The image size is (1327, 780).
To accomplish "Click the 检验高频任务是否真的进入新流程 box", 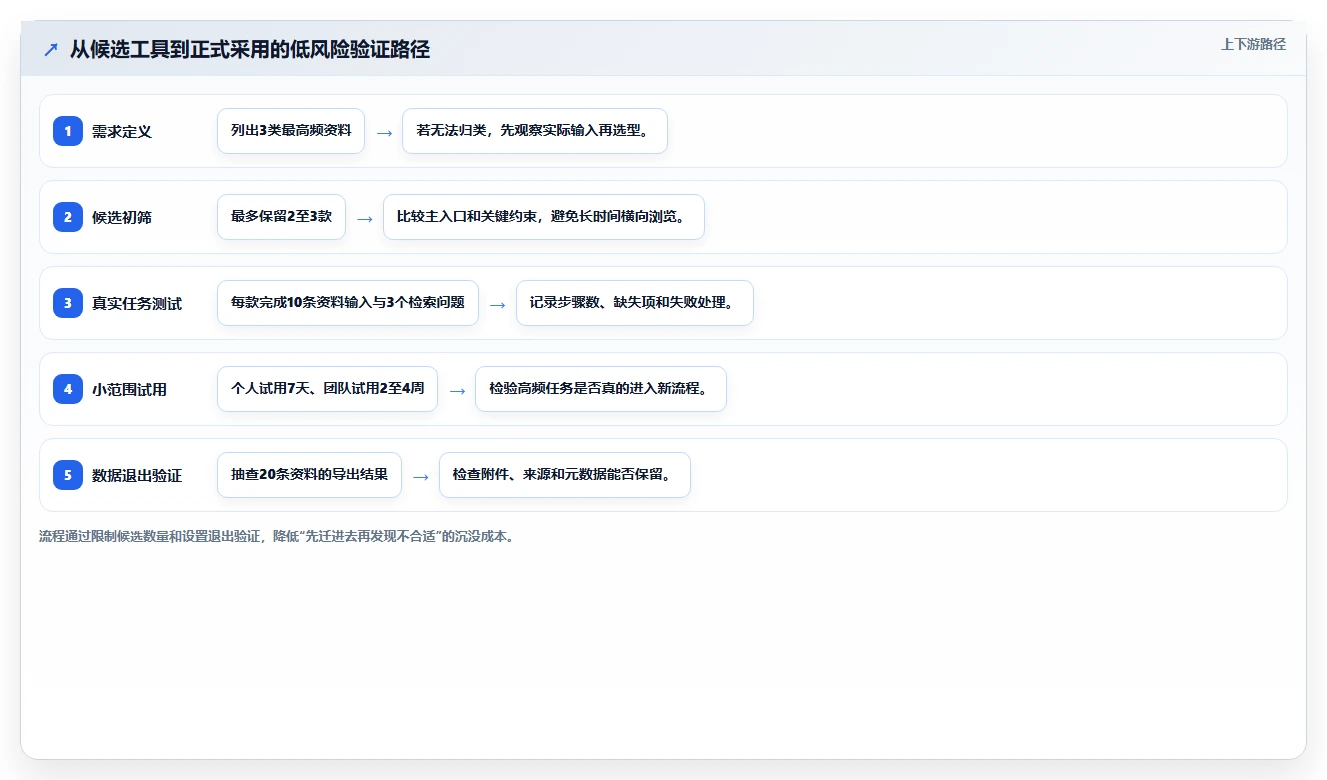I will [x=601, y=389].
